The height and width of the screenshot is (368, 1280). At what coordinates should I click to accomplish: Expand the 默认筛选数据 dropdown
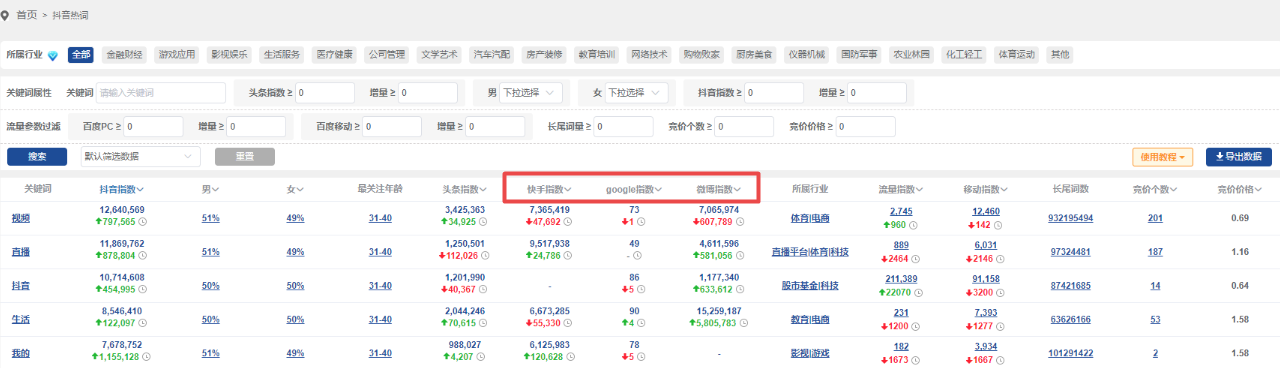pos(141,156)
